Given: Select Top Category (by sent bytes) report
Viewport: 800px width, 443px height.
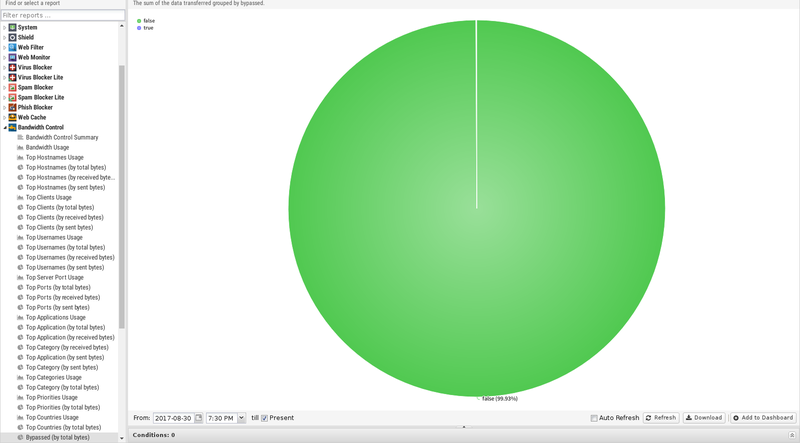Looking at the screenshot, I should pos(62,367).
